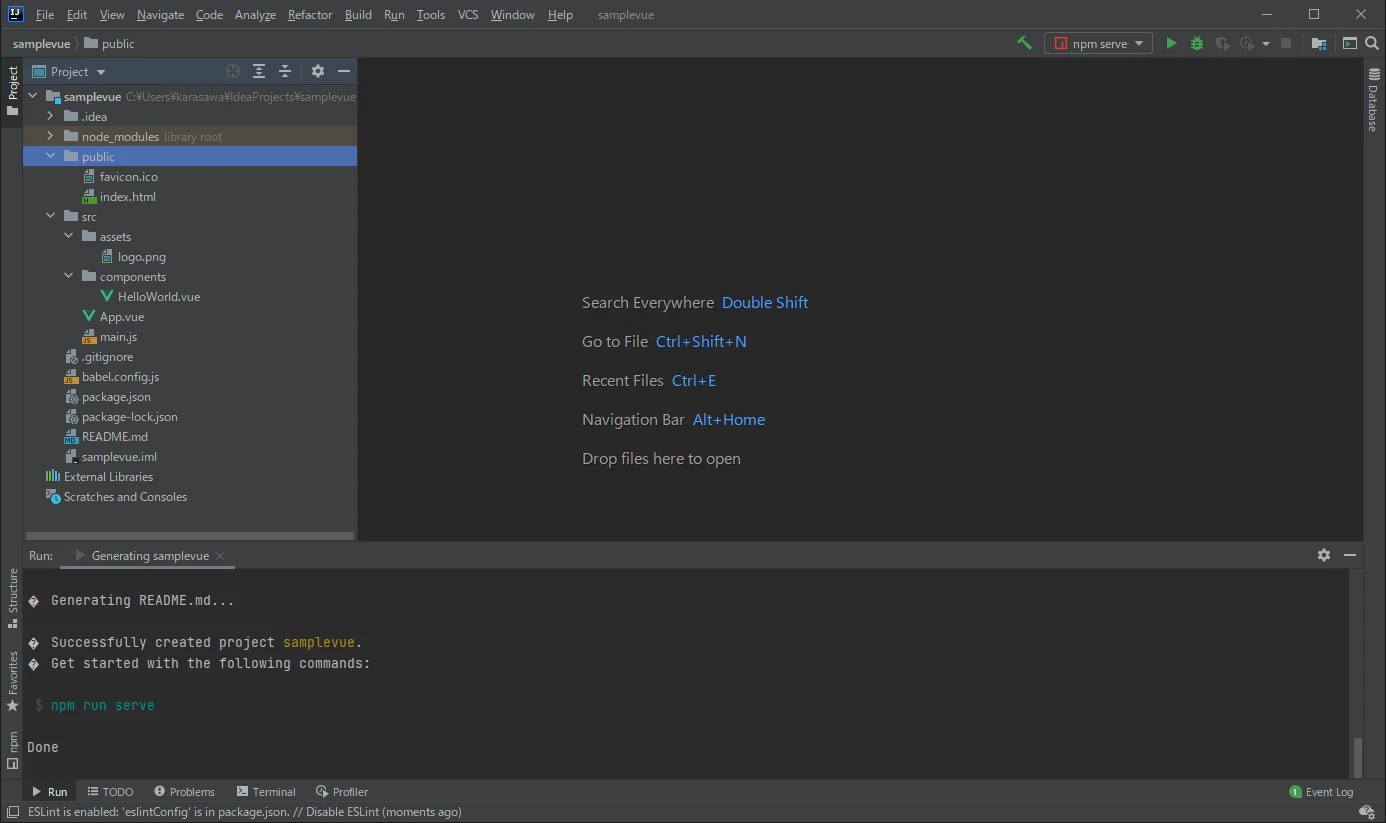Toggle the Project tool window sidebar tab
The width and height of the screenshot is (1386, 823).
tap(12, 90)
